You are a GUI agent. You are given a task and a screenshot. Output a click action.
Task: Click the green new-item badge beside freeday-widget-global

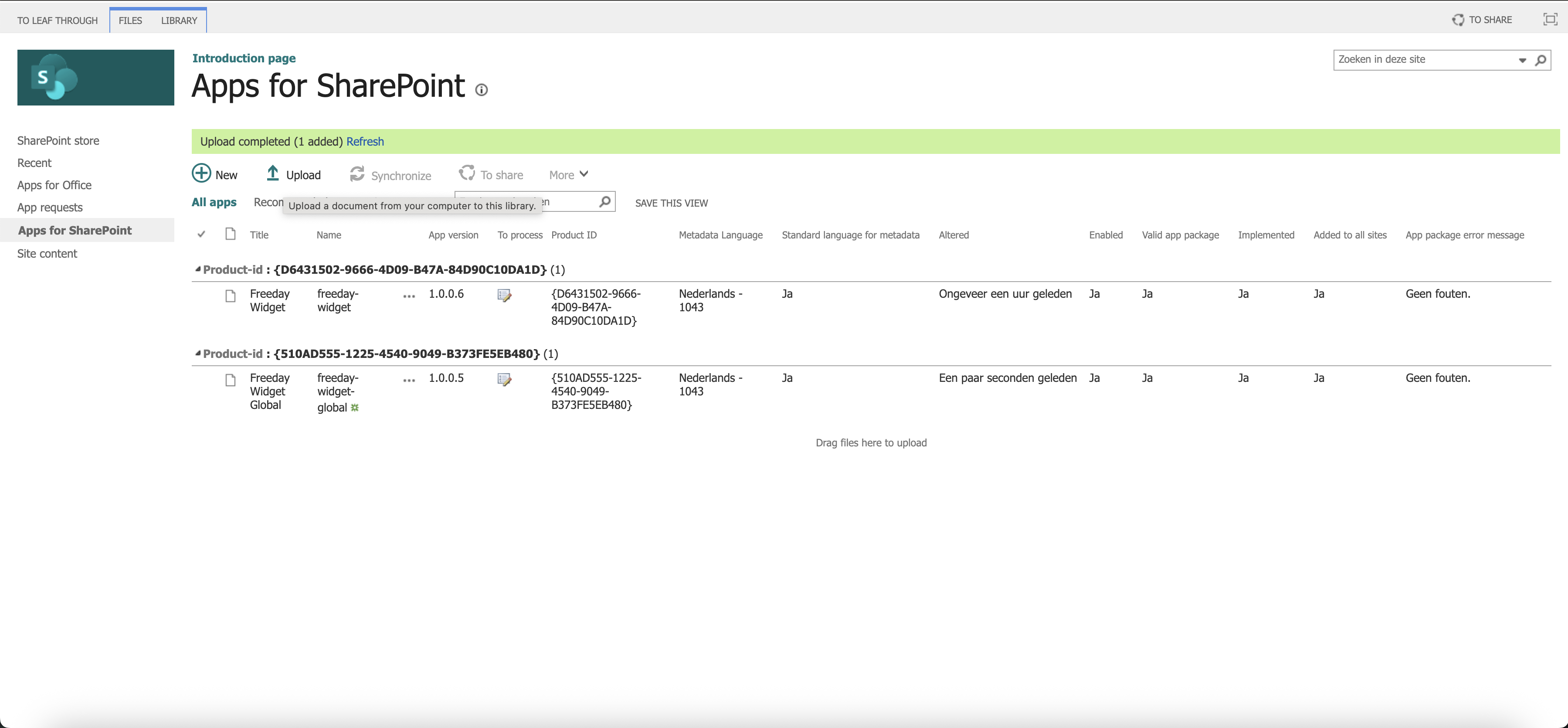pyautogui.click(x=355, y=408)
